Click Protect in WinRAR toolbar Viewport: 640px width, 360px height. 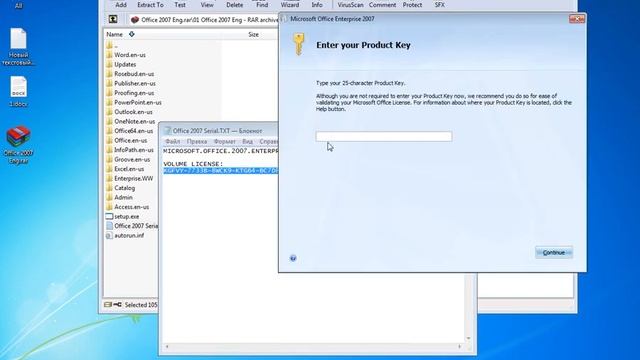click(x=412, y=5)
